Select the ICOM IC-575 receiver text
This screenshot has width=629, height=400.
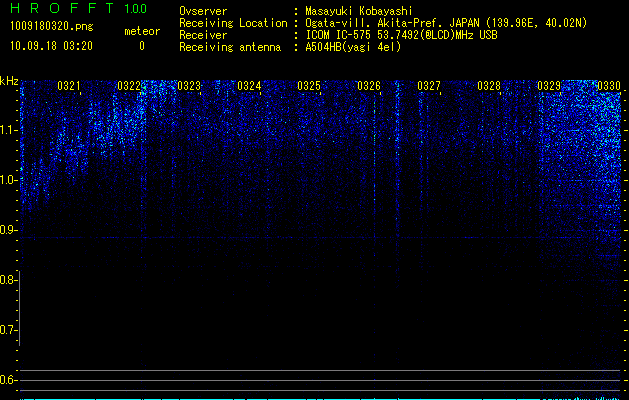401,35
